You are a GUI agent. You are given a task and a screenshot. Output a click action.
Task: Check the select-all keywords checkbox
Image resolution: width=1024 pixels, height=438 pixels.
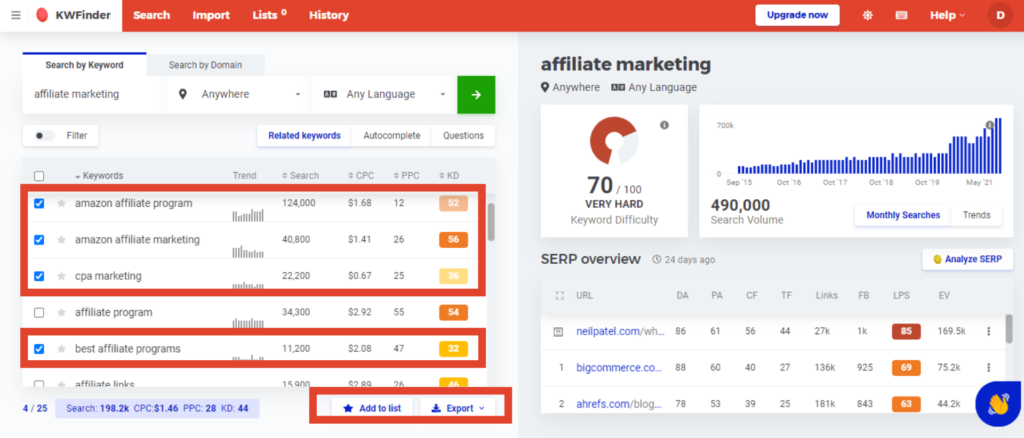(x=39, y=176)
